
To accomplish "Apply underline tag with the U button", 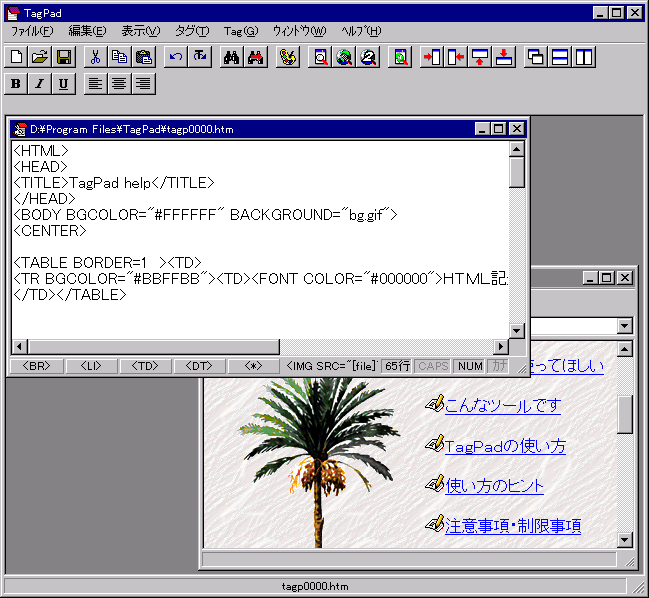I will pyautogui.click(x=64, y=84).
